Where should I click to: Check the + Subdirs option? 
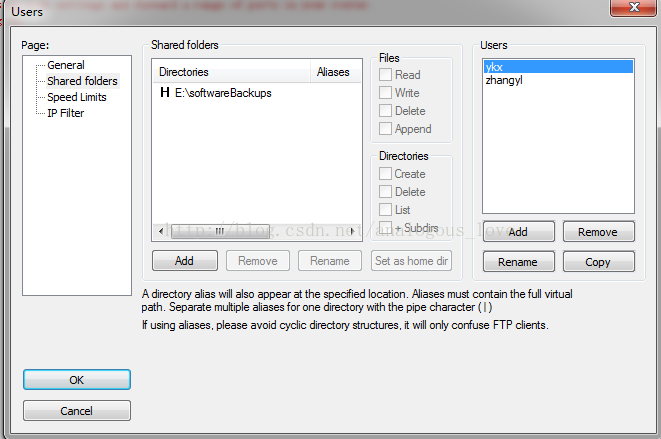coord(385,228)
